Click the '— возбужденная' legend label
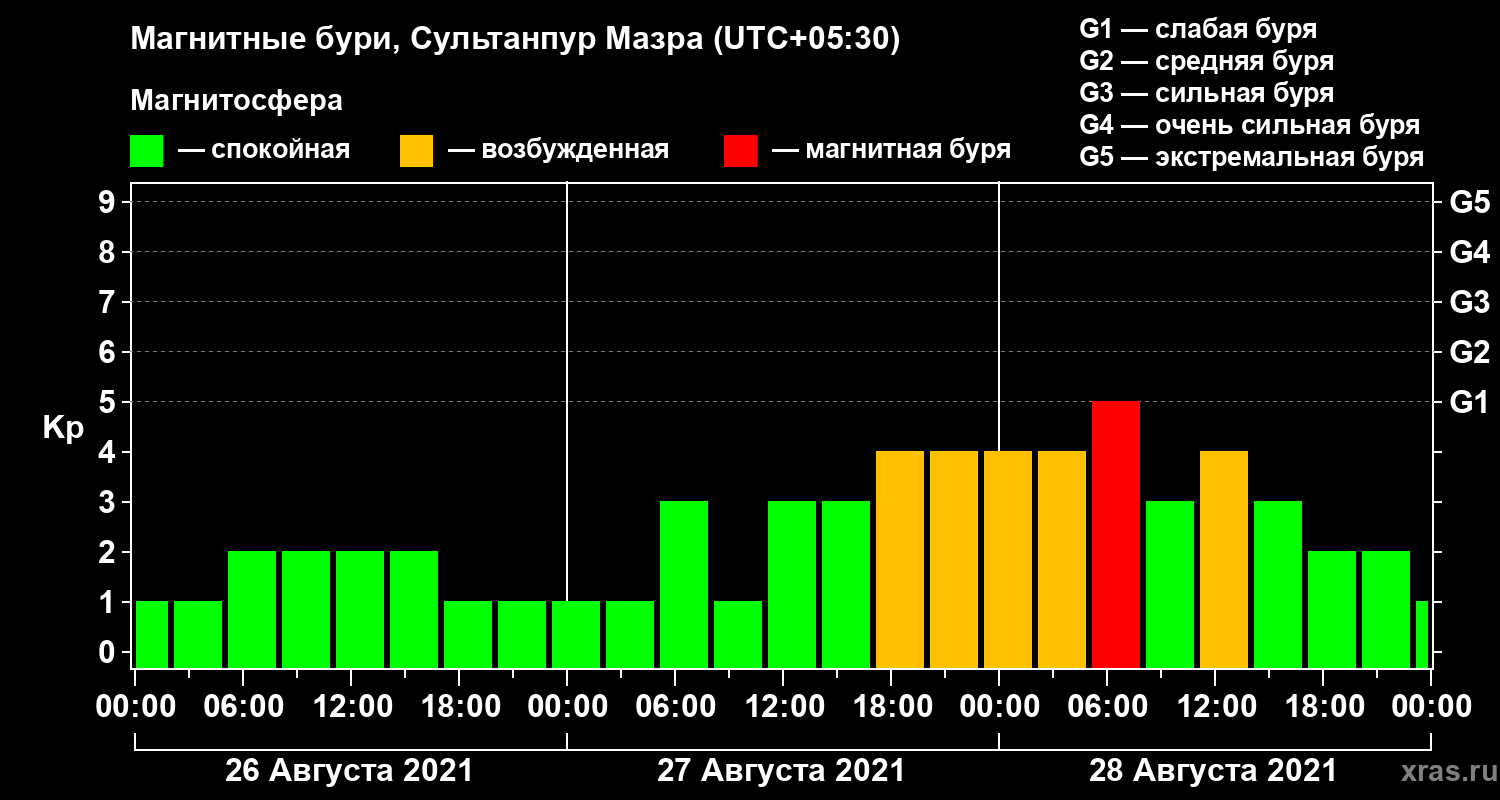1500x800 pixels. point(558,151)
